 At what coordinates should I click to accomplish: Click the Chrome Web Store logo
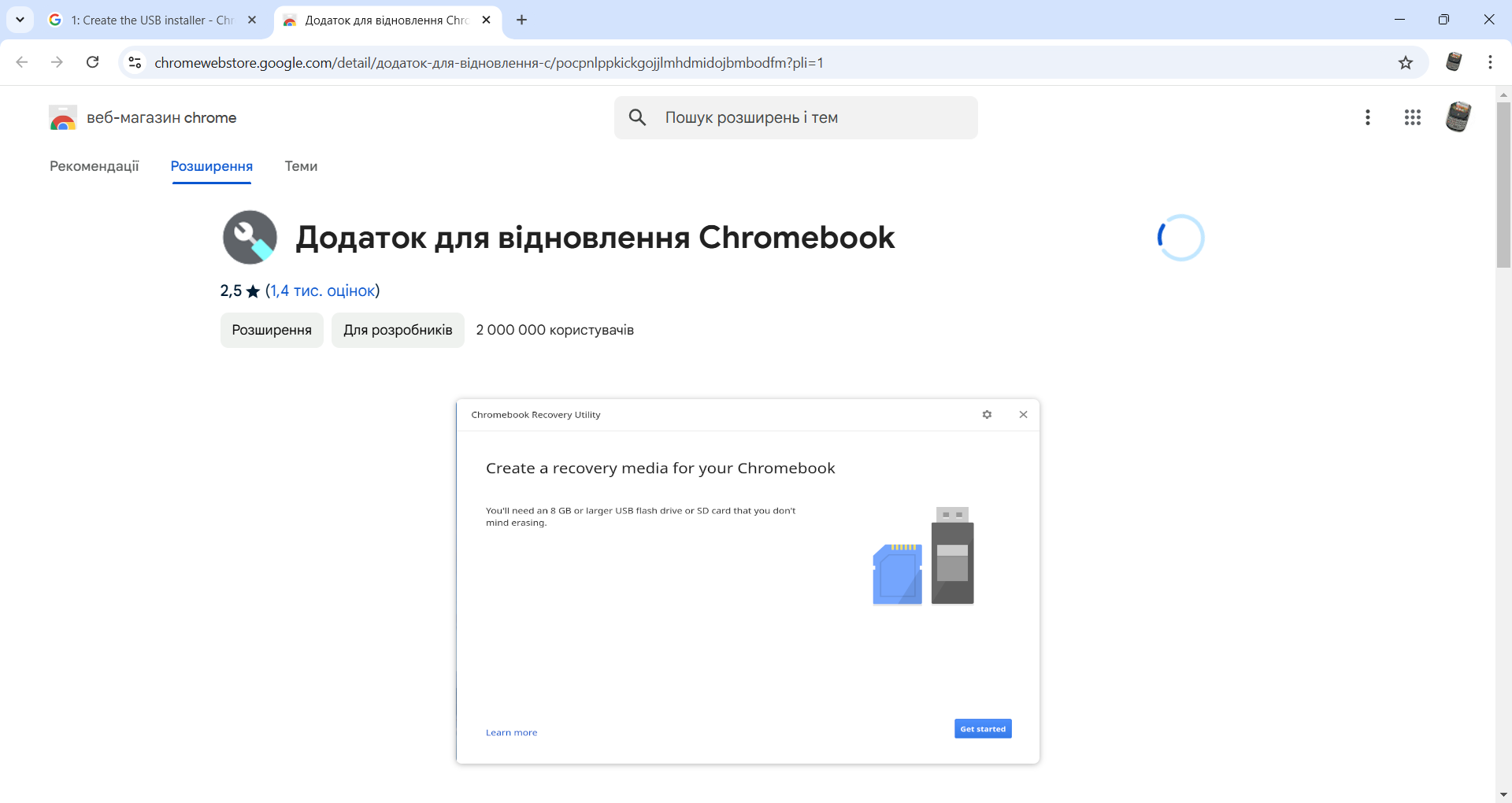click(x=63, y=118)
